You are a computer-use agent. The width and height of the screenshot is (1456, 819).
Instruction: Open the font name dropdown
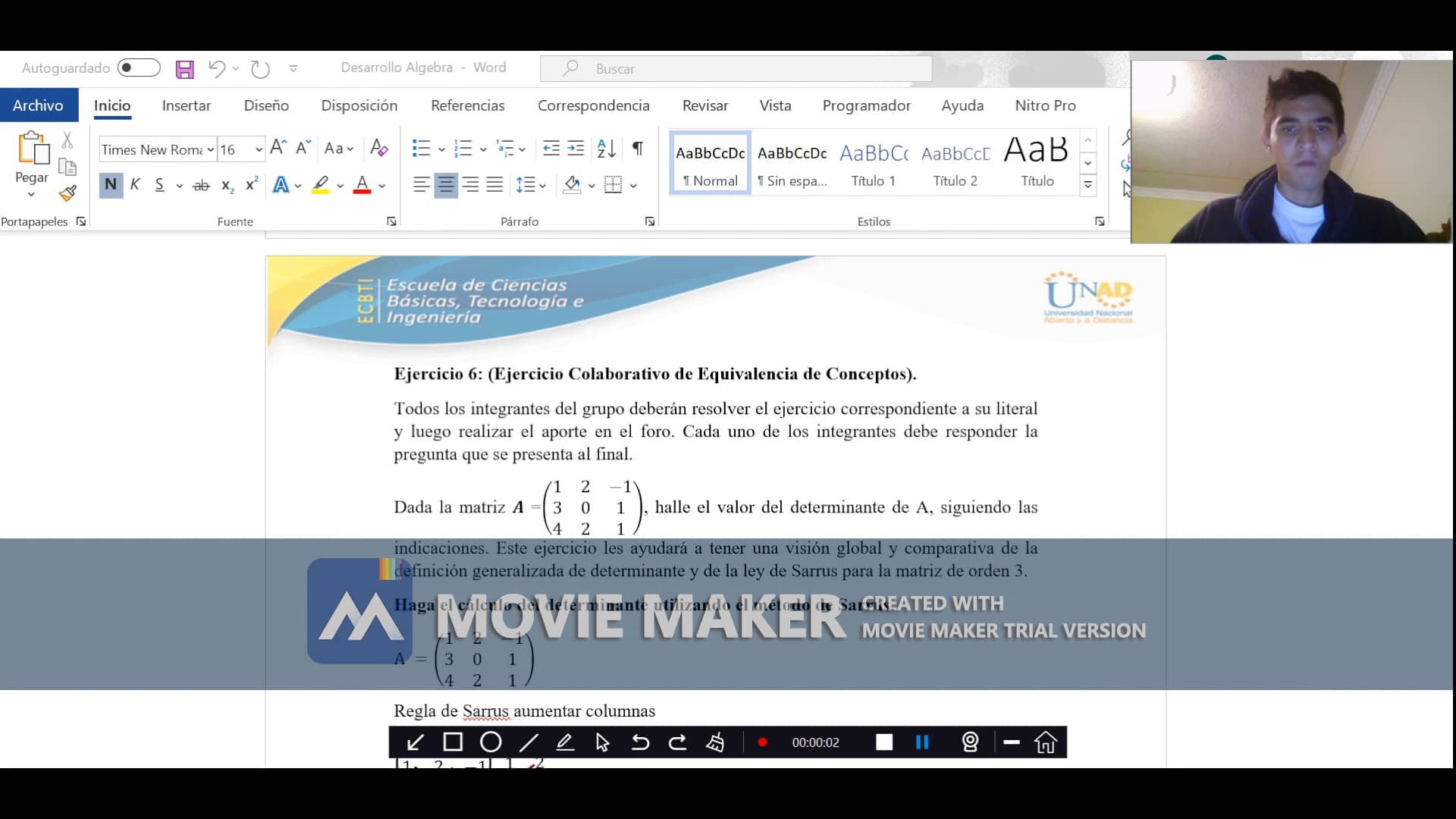point(211,149)
